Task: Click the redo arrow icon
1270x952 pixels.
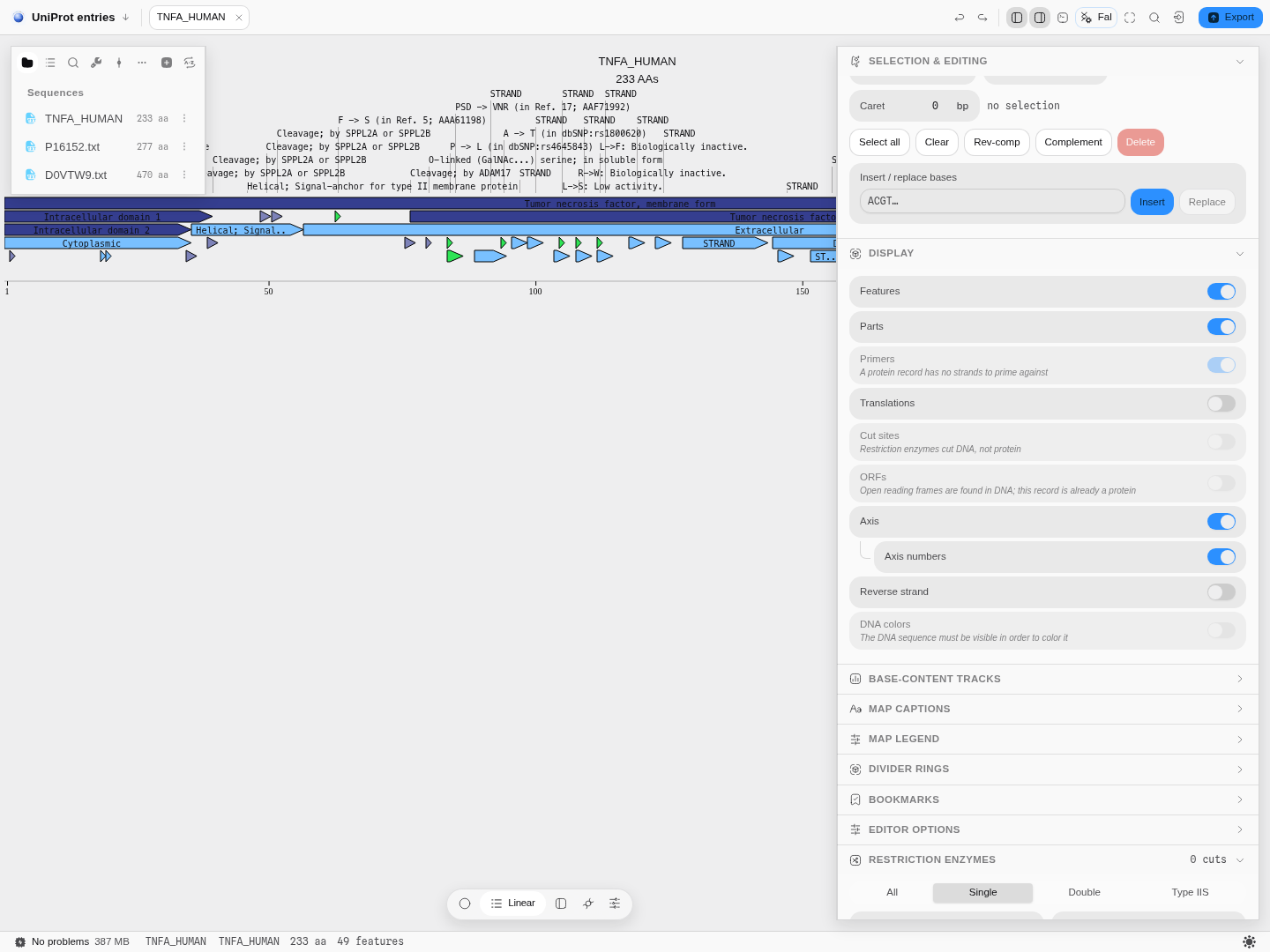Action: point(982,18)
